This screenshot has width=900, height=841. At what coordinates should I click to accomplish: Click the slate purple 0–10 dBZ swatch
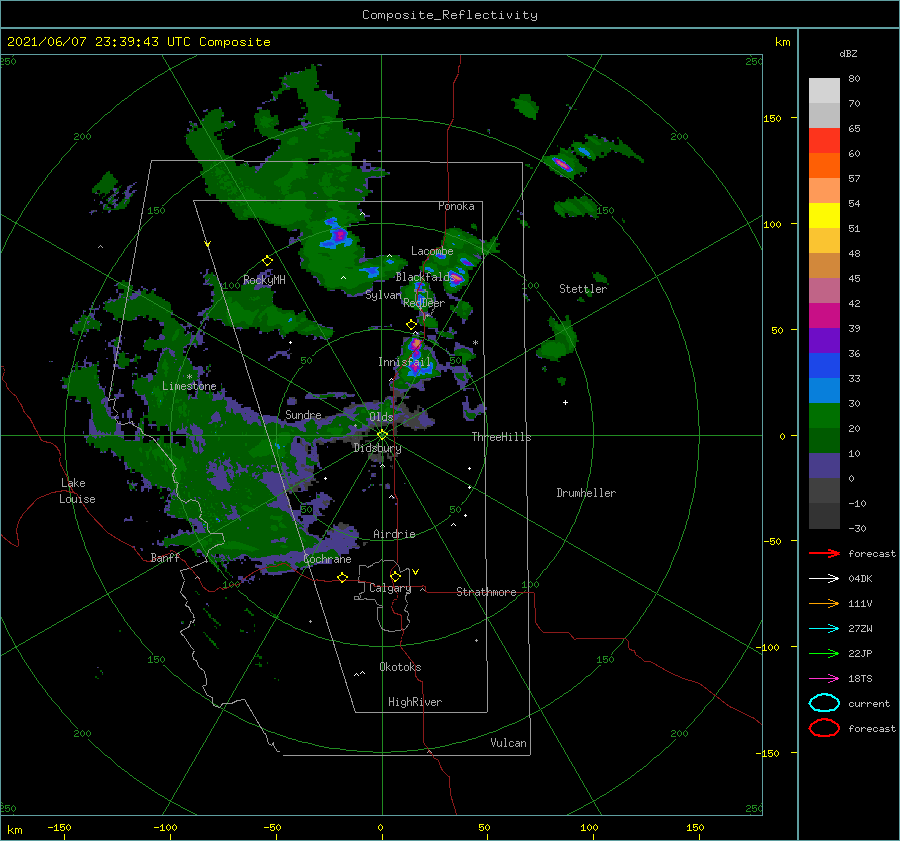(824, 466)
